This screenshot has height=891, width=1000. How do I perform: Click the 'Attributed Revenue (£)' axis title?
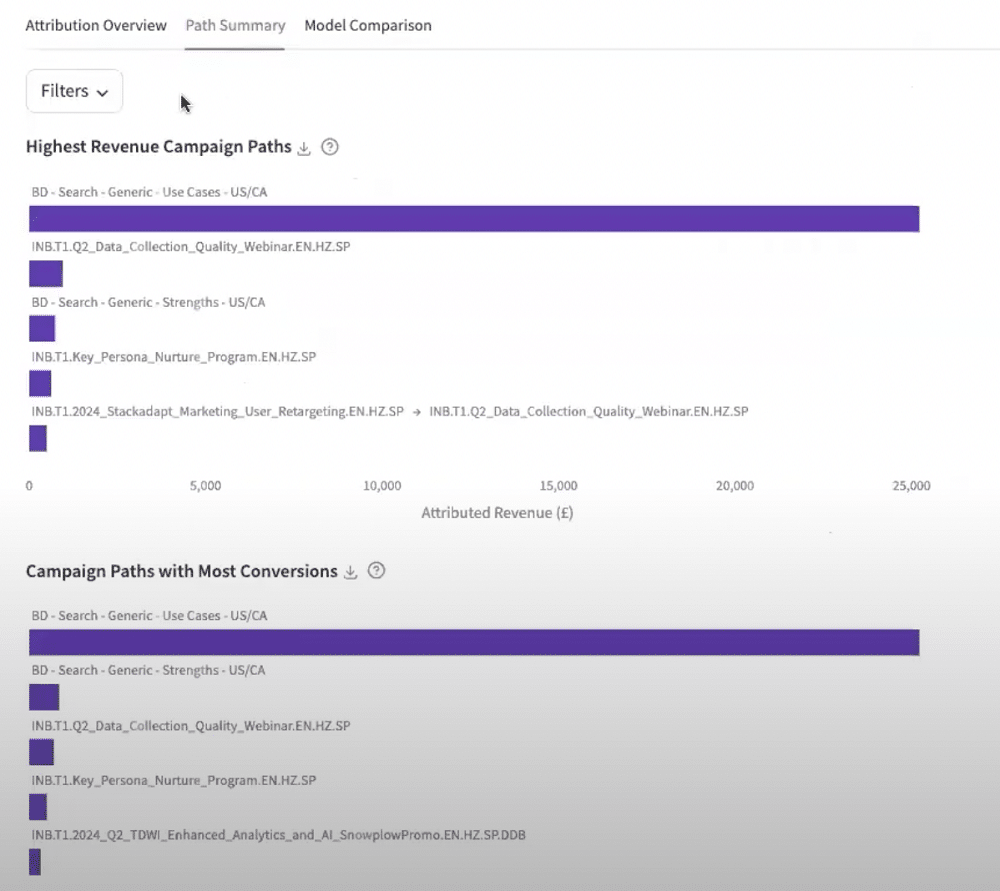(x=497, y=513)
